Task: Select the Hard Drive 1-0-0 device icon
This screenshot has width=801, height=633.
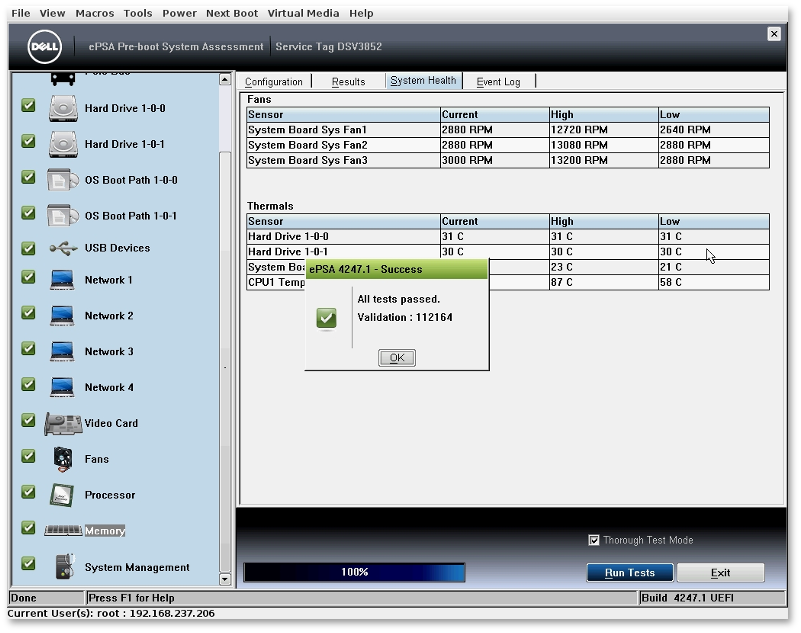Action: [63, 108]
